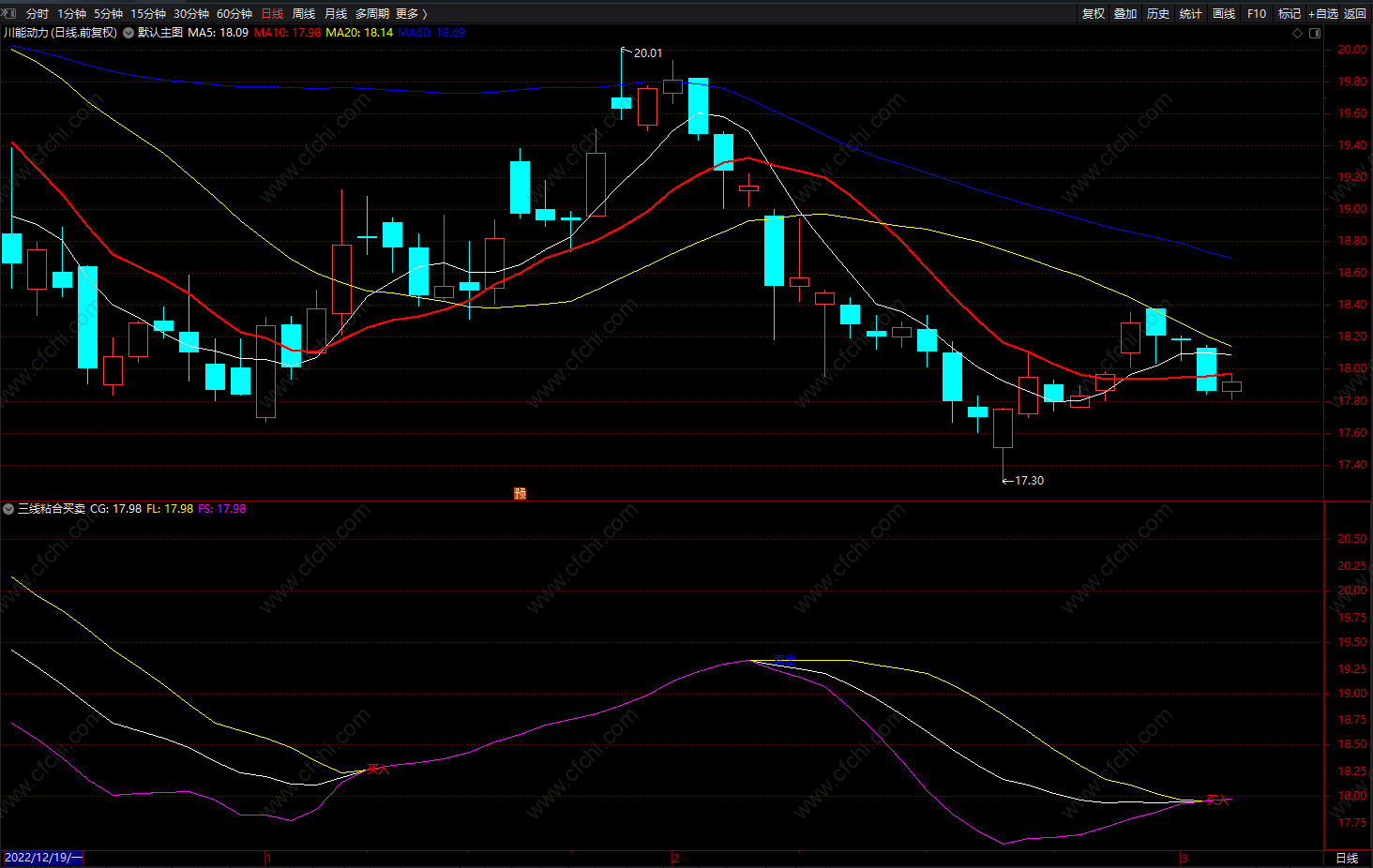Add stock to watchlist via +自选
The height and width of the screenshot is (868, 1373).
tap(1323, 14)
